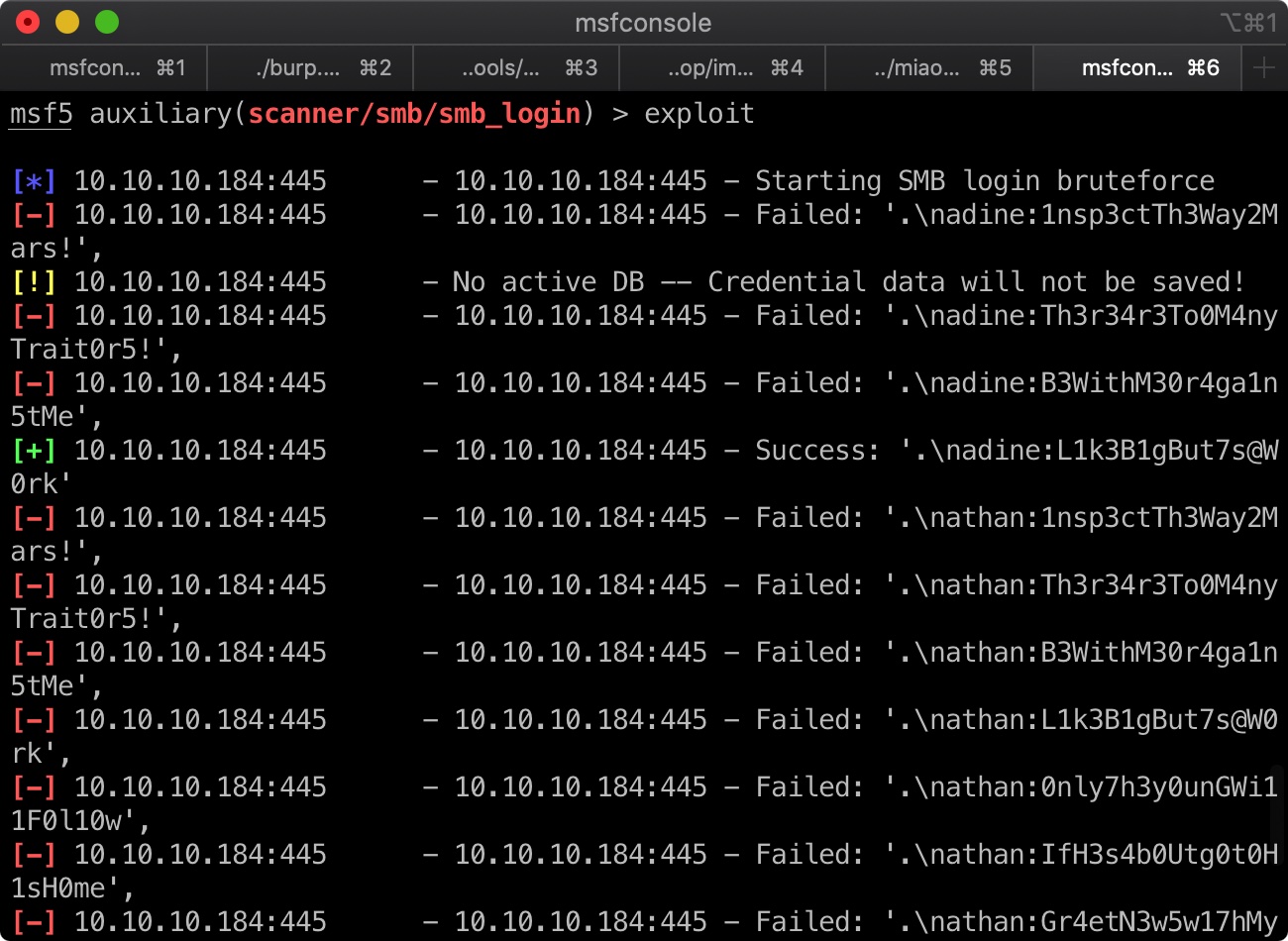
Task: Click the wrapped '1sH0me',' line
Action: 72,889
